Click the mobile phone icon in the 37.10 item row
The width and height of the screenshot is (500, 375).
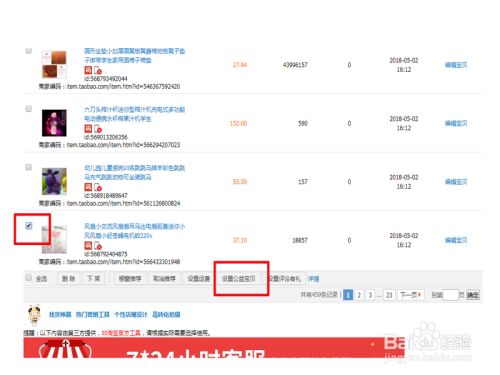98,246
